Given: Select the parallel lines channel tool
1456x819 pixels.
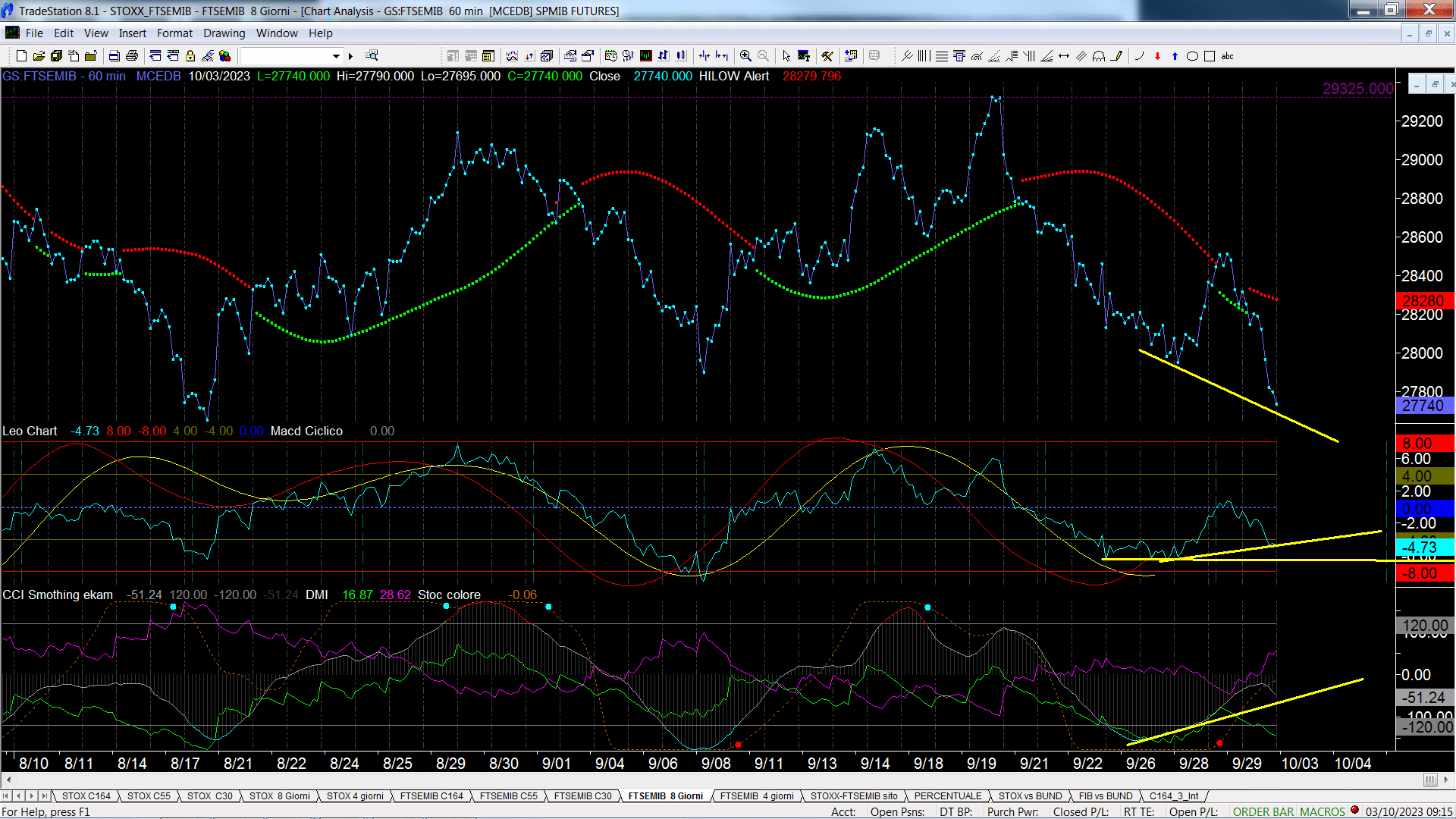Looking at the screenshot, I should (1081, 55).
